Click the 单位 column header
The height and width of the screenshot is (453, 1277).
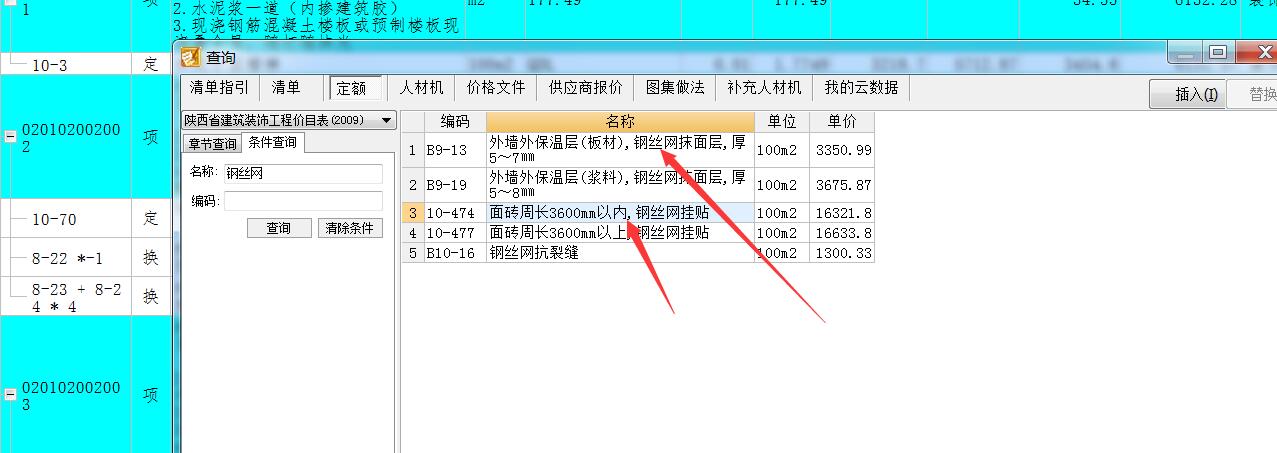(x=782, y=121)
